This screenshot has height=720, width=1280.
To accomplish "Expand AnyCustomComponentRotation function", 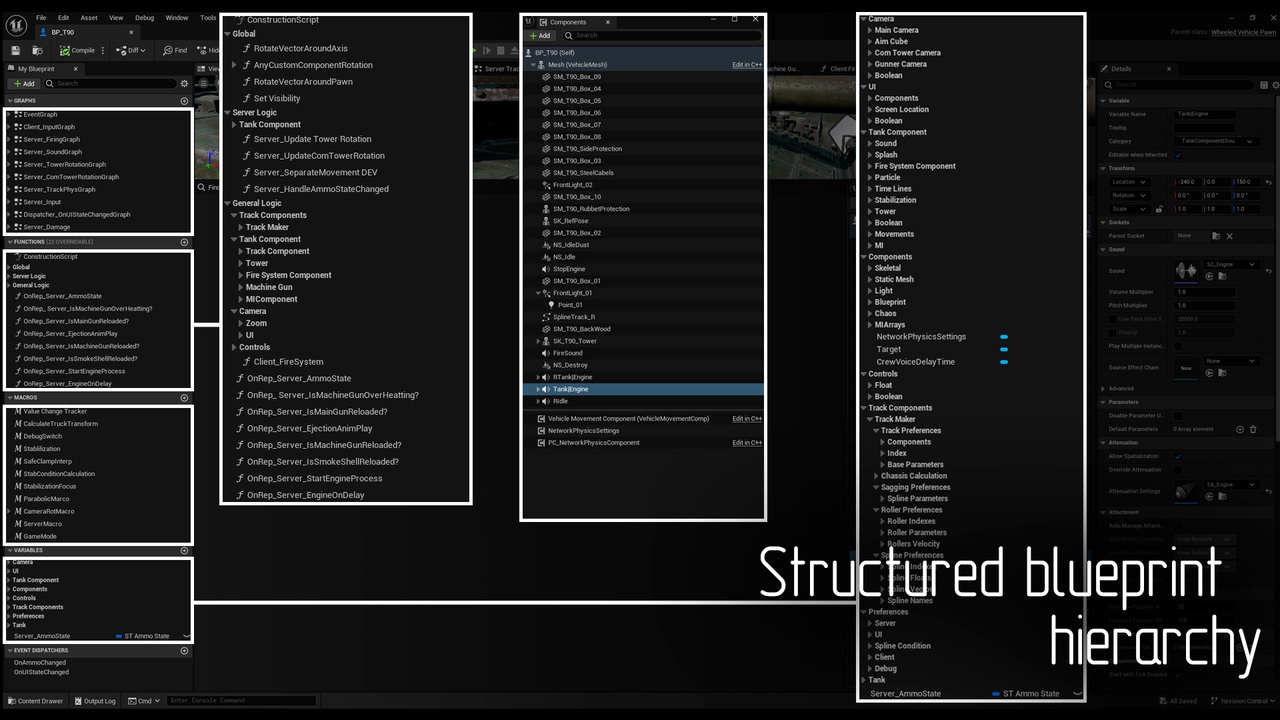I will tap(234, 65).
